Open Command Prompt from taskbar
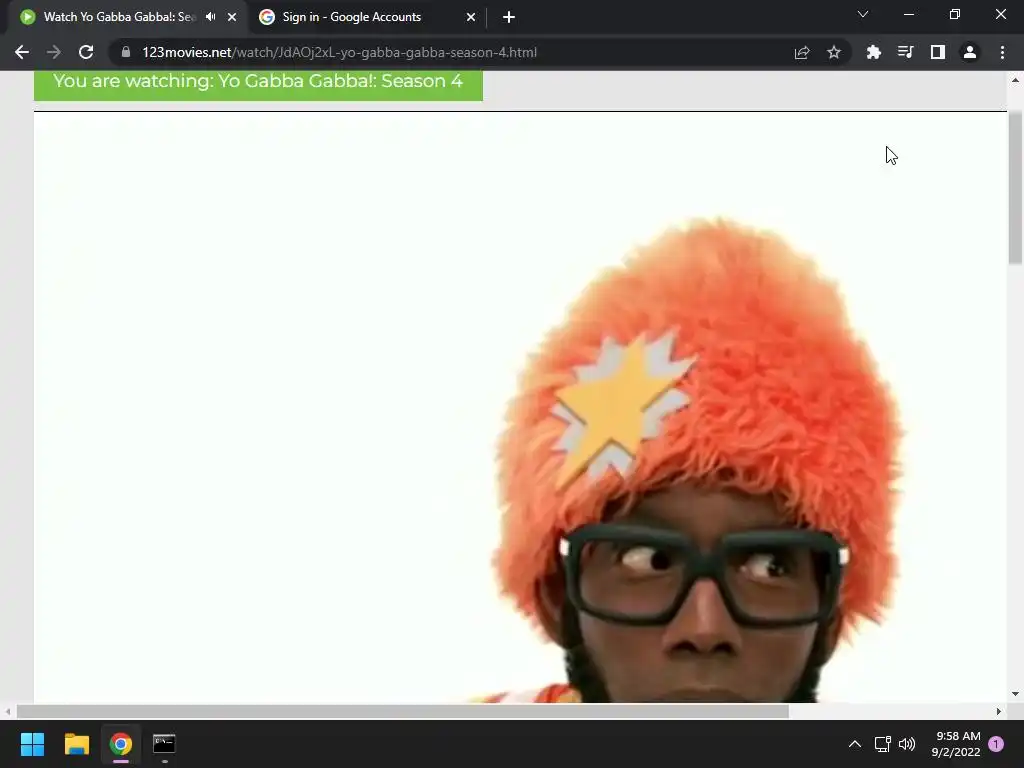1024x768 pixels. [x=164, y=744]
